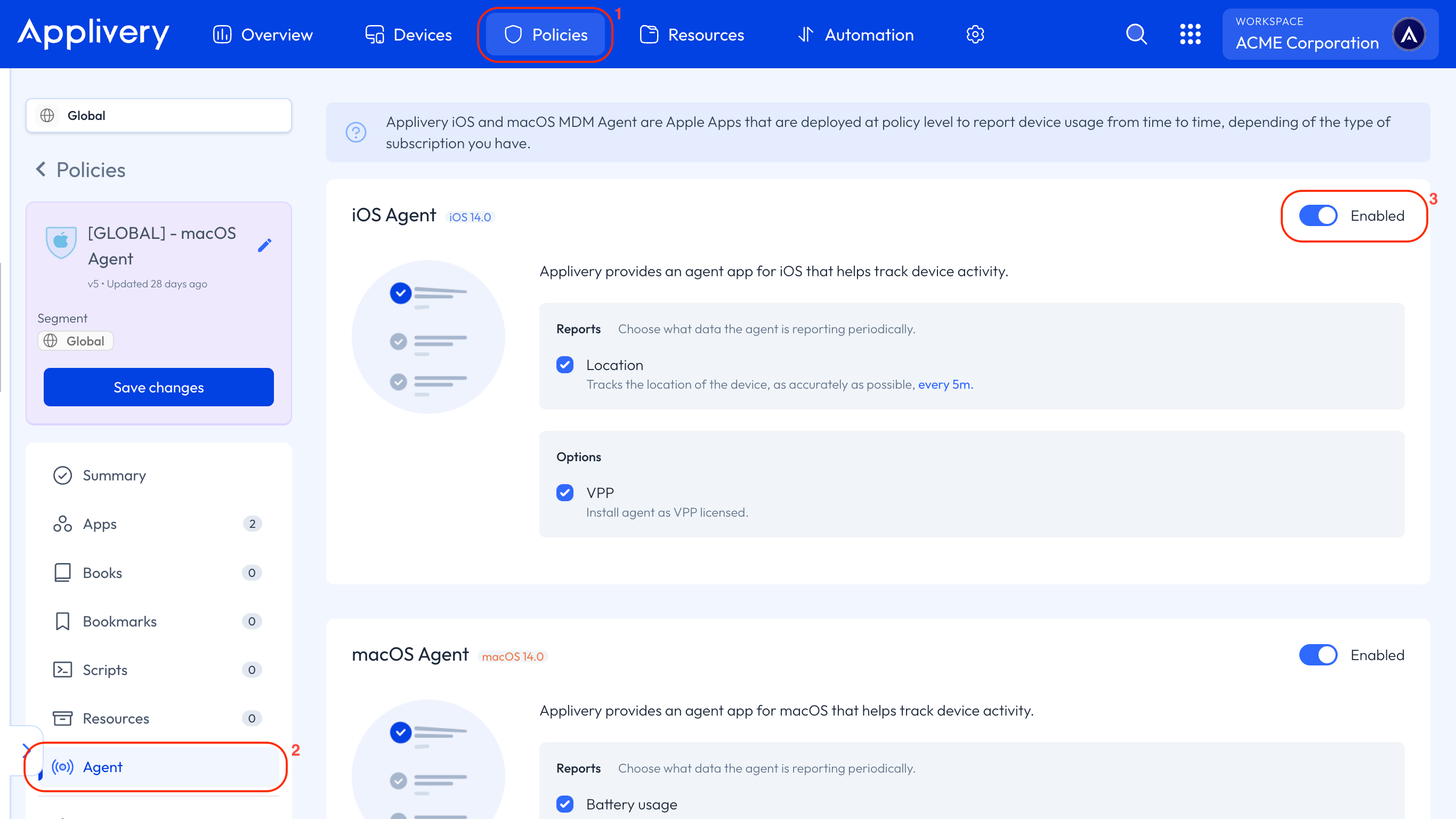Click the Books count badge

(252, 573)
